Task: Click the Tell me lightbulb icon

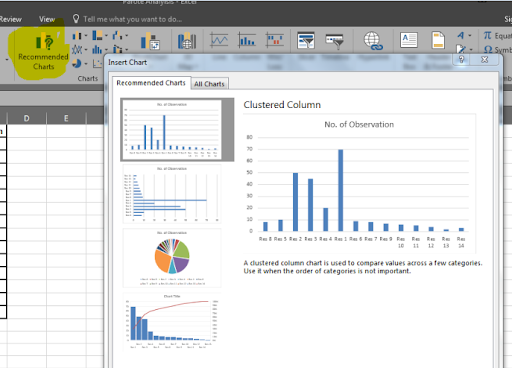Action: (76, 19)
